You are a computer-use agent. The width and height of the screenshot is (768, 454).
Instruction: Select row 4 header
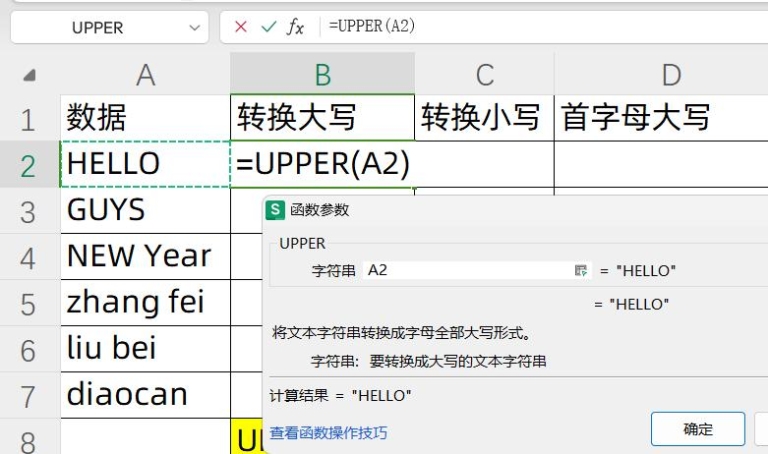tap(29, 257)
